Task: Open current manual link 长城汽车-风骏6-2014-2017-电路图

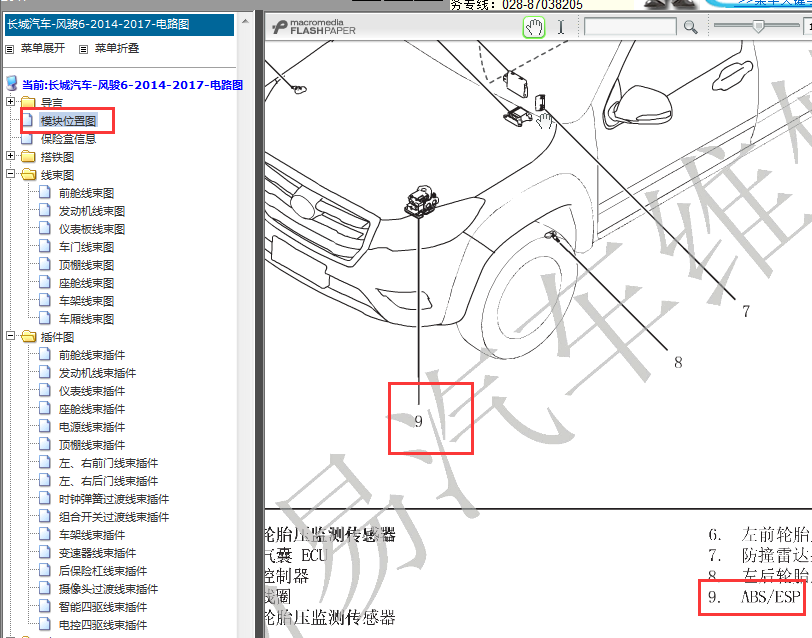Action: click(x=132, y=85)
